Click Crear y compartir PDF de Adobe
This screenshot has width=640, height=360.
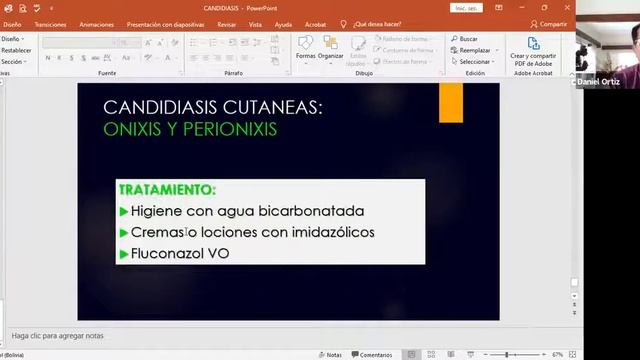533,51
